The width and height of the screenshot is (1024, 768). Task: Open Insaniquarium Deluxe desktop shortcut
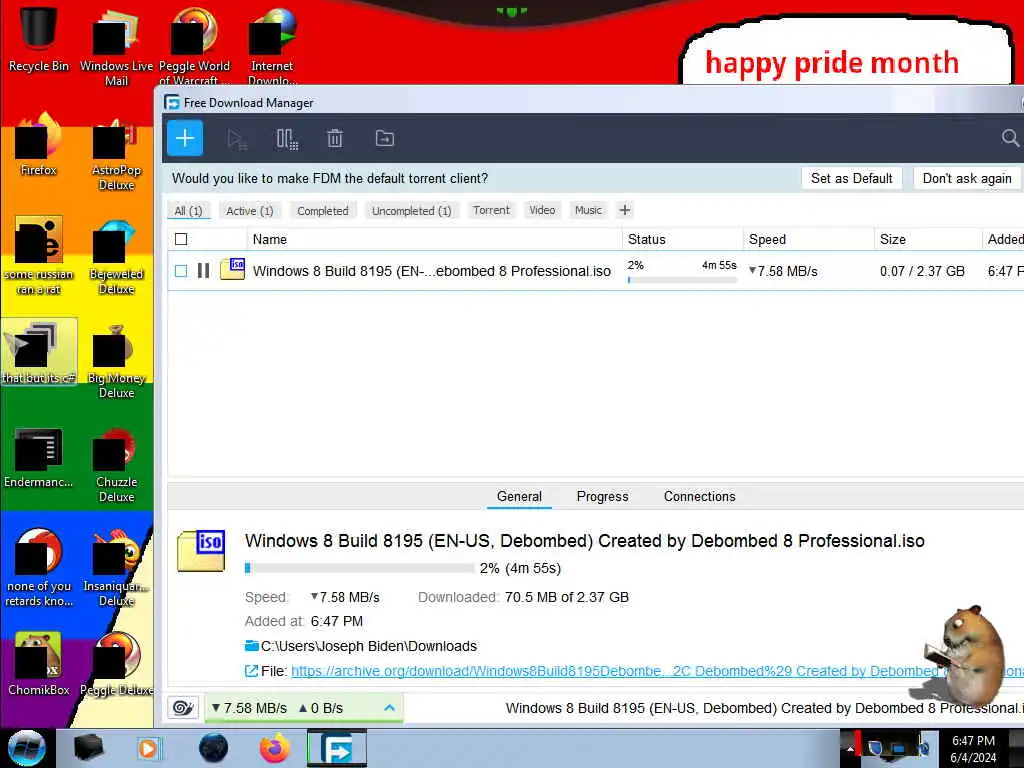116,568
